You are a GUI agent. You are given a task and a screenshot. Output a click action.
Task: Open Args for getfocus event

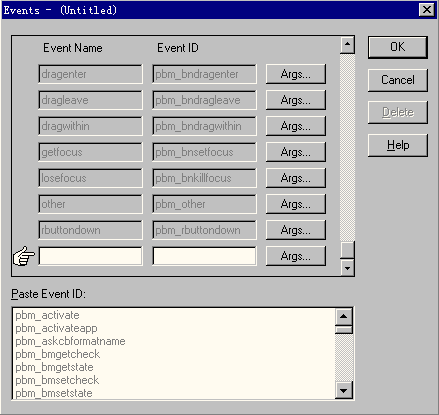point(296,152)
